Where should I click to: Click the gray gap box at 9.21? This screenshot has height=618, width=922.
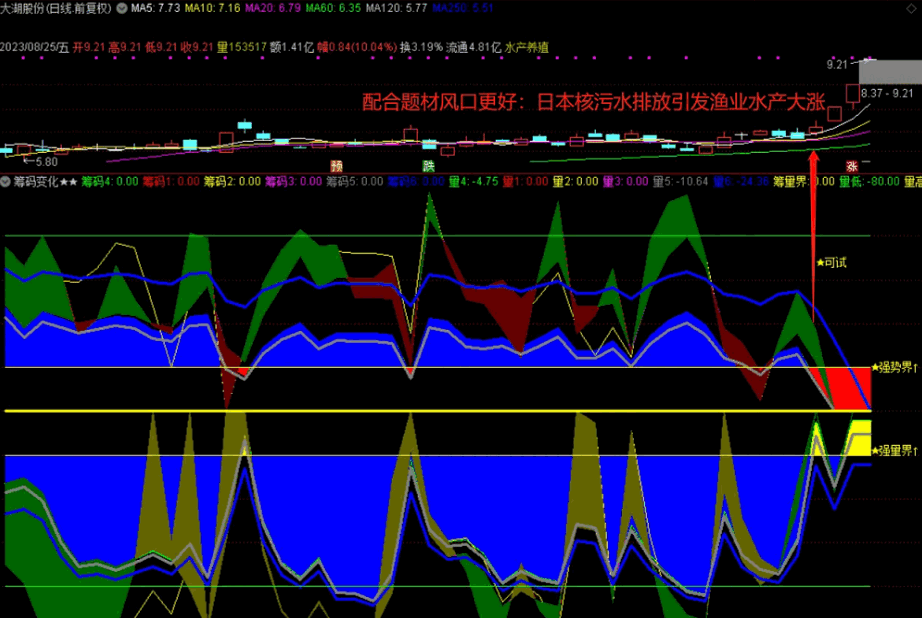pyautogui.click(x=890, y=72)
